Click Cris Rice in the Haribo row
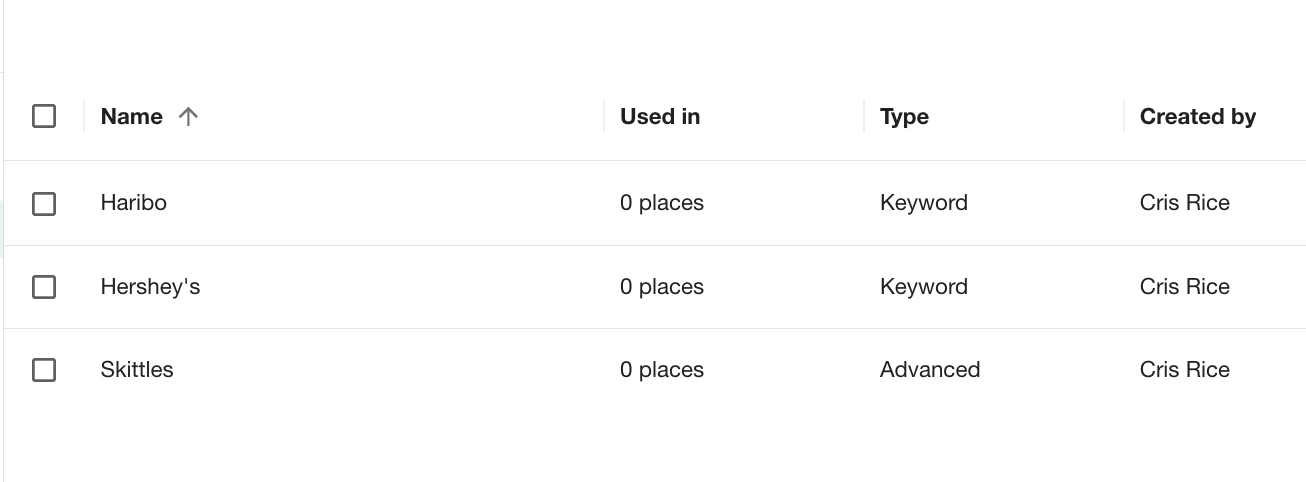The image size is (1306, 482). [x=1184, y=203]
